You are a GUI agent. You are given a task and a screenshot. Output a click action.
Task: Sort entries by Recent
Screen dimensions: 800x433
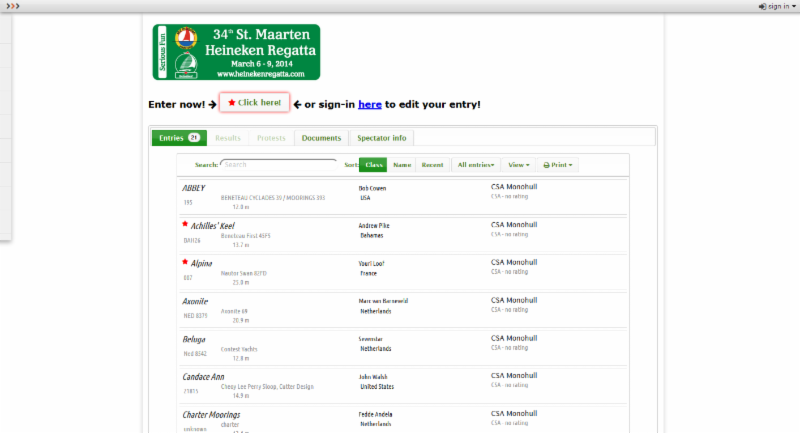pos(432,164)
